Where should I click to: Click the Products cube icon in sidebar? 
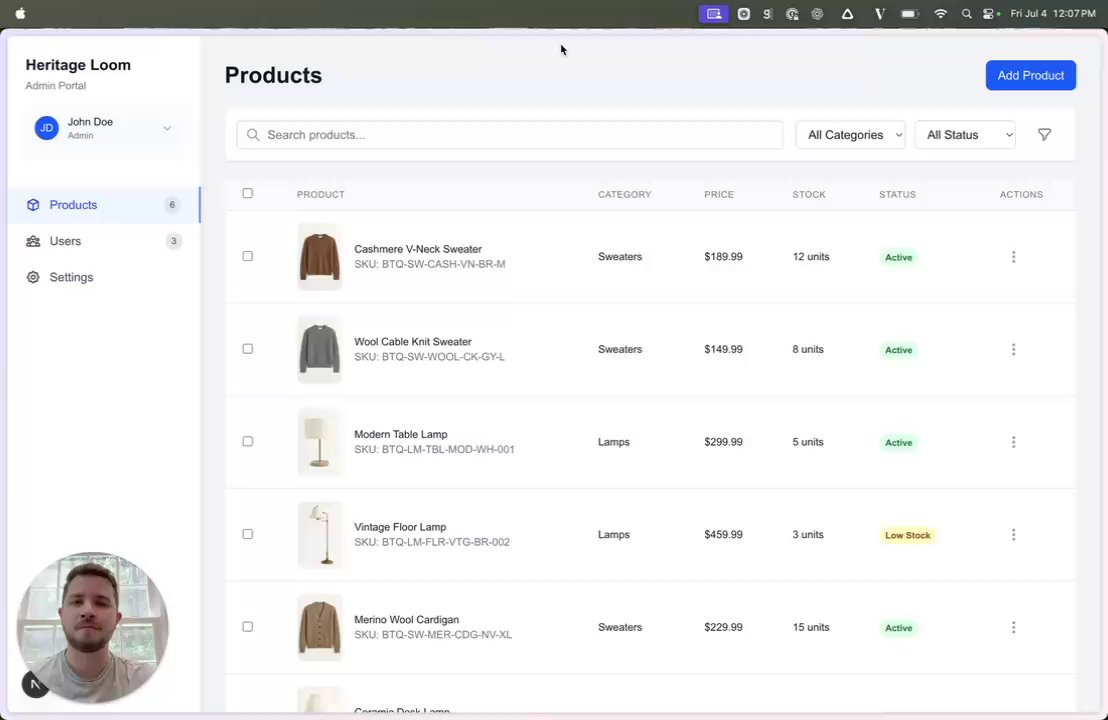(33, 205)
